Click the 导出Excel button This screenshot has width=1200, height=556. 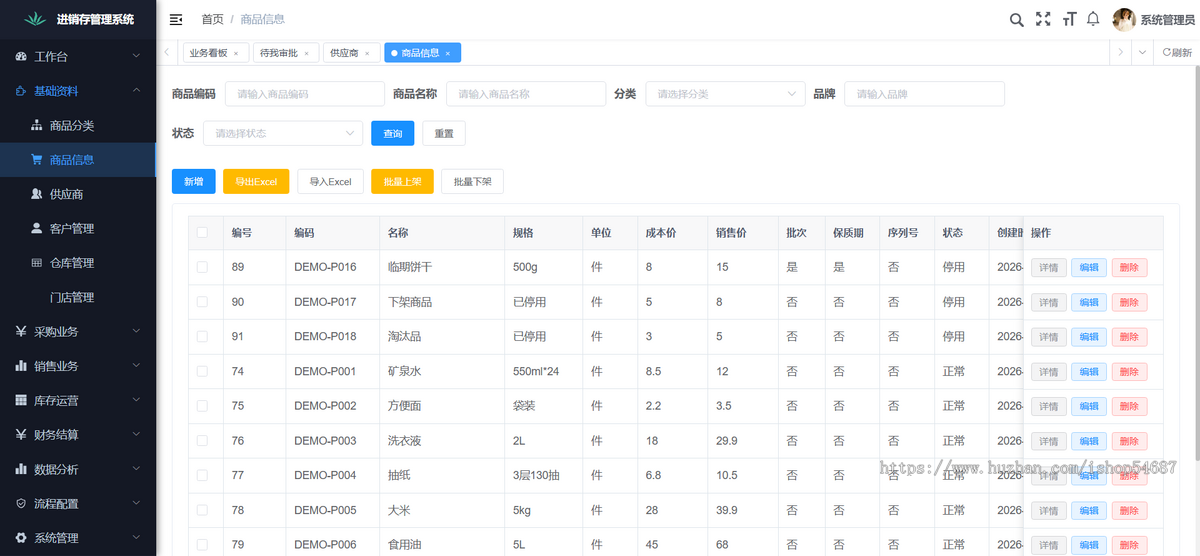coord(256,181)
